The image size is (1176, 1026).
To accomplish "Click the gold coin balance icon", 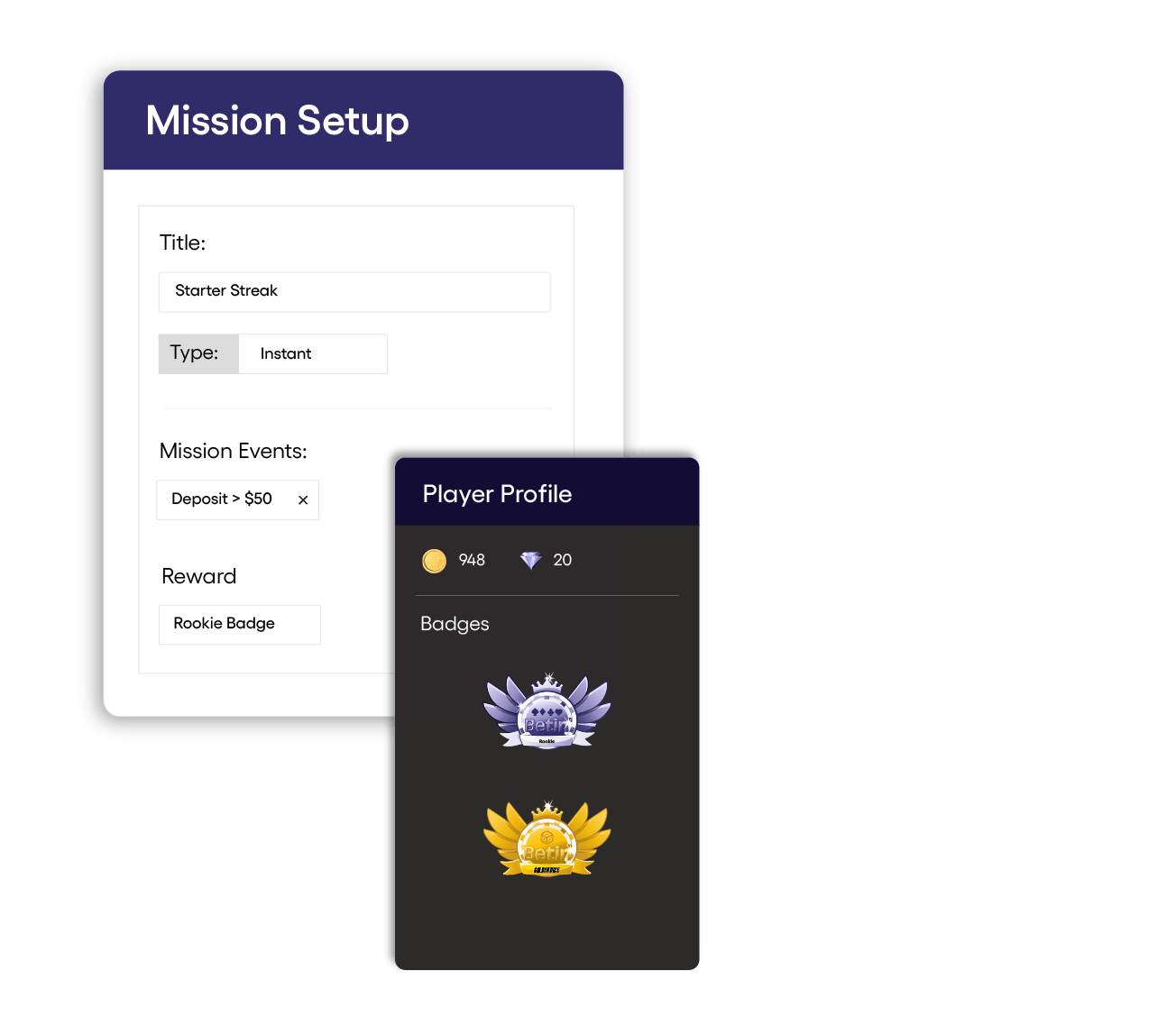I will (x=434, y=561).
